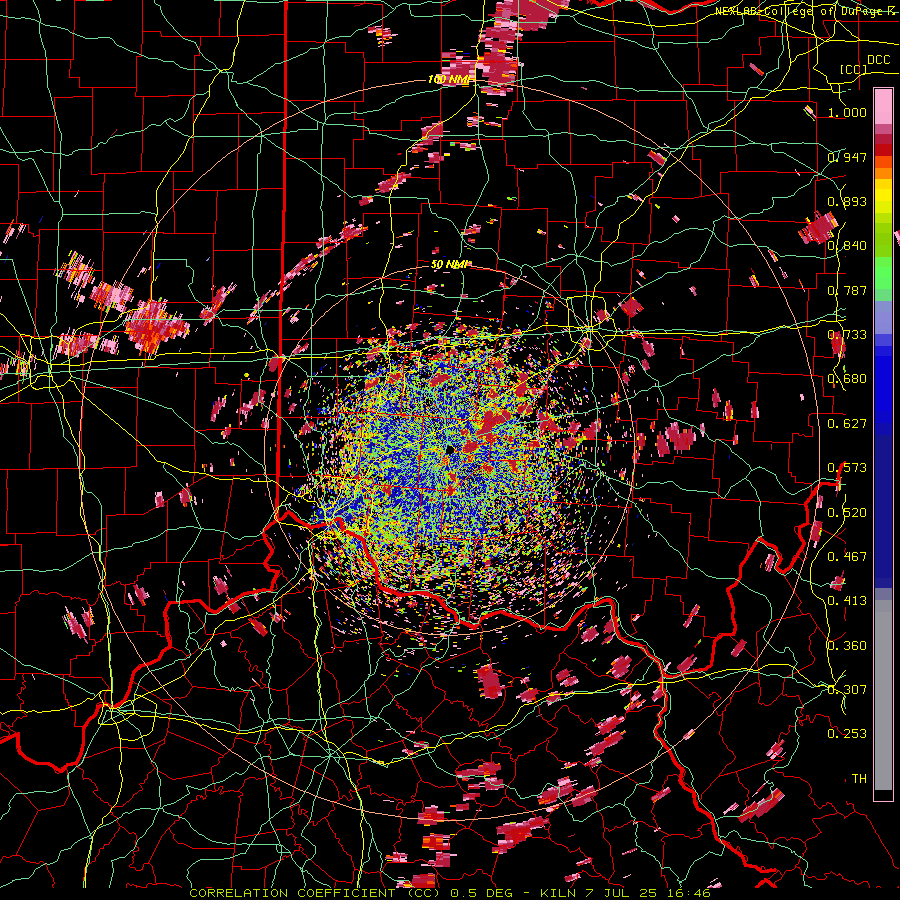Select the 0.733 legend value

(847, 334)
